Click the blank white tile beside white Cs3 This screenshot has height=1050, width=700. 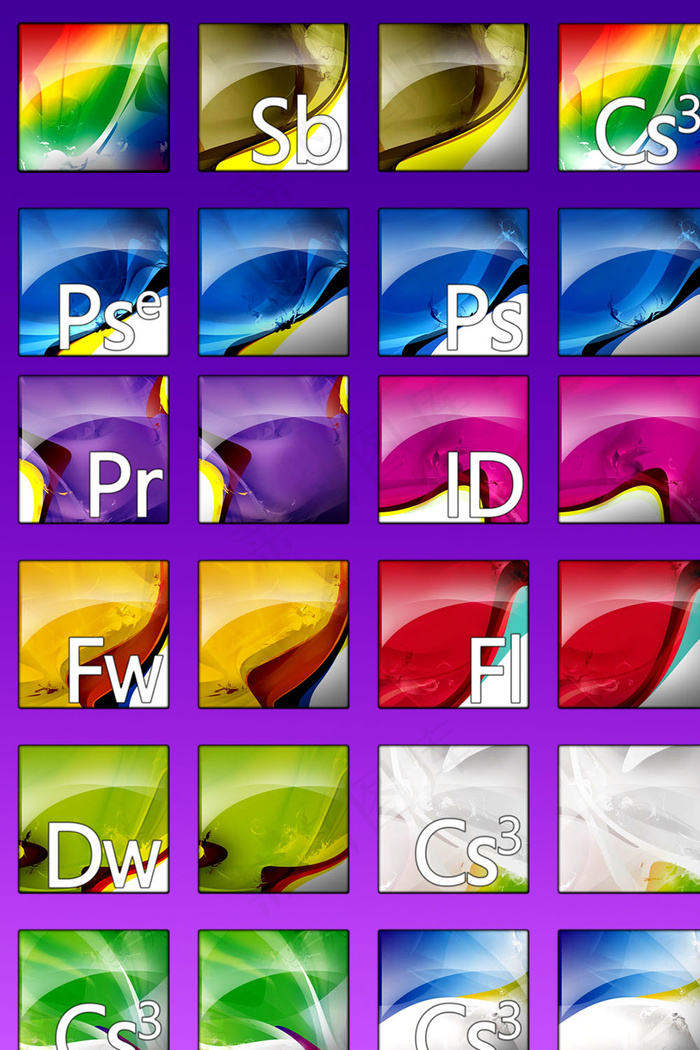click(x=629, y=819)
